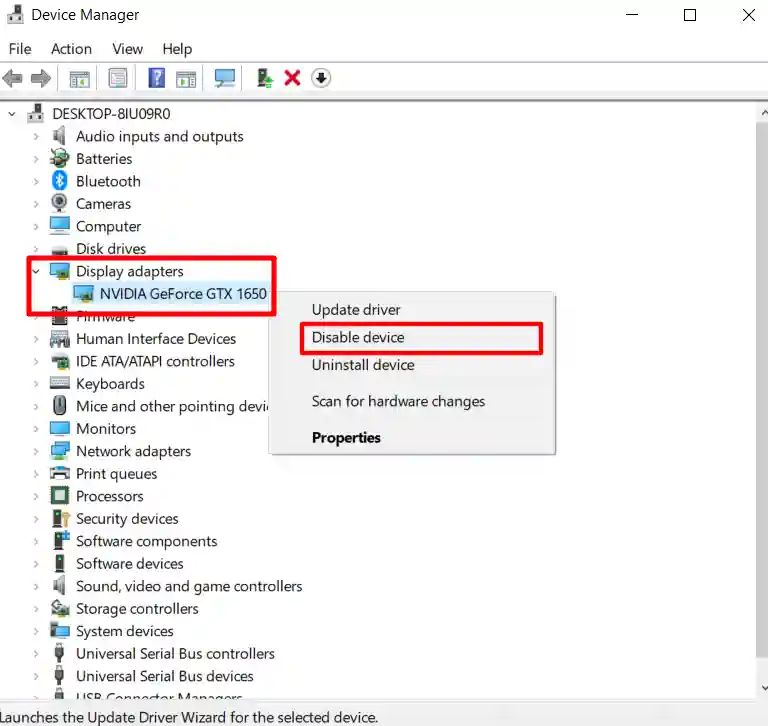Click the Mice and other pointing devices icon
Viewport: 768px width, 726px height.
click(x=60, y=406)
